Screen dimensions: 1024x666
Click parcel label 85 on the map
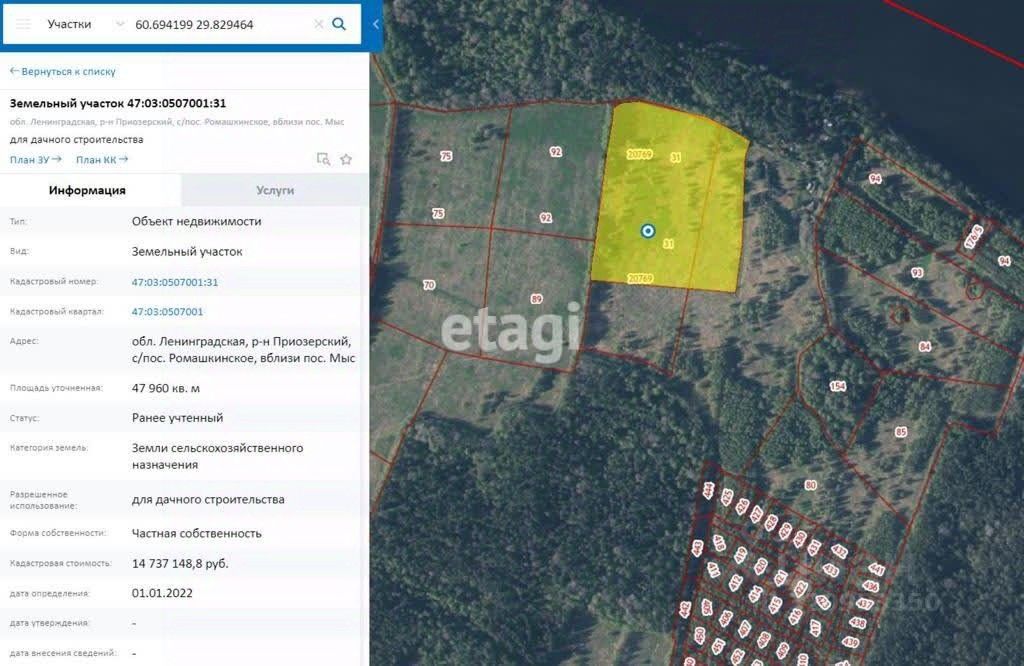point(901,432)
